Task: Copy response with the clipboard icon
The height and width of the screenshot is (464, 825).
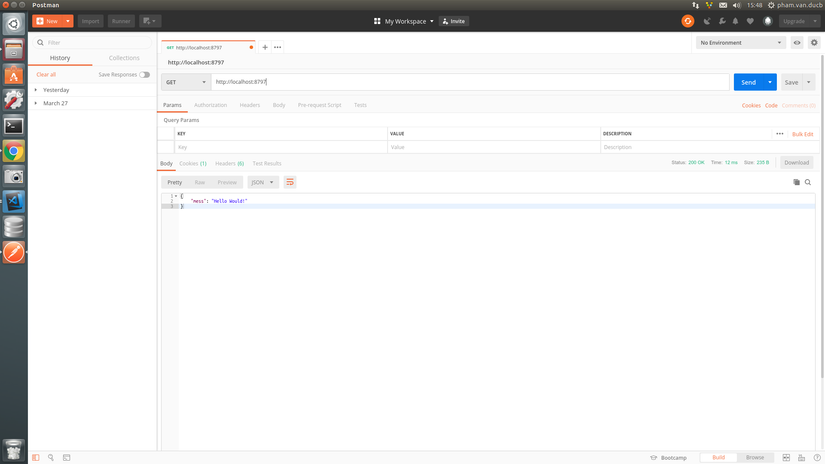Action: [796, 182]
